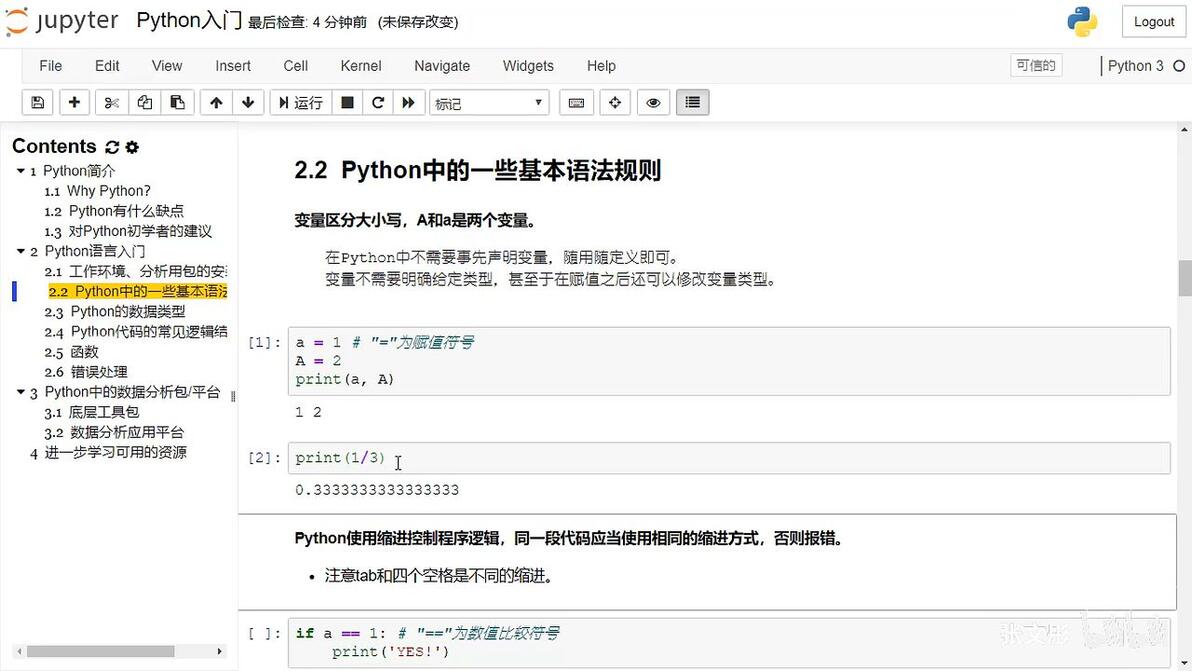This screenshot has width=1192, height=671.
Task: Refresh the Contents table with reload icon
Action: (x=113, y=147)
